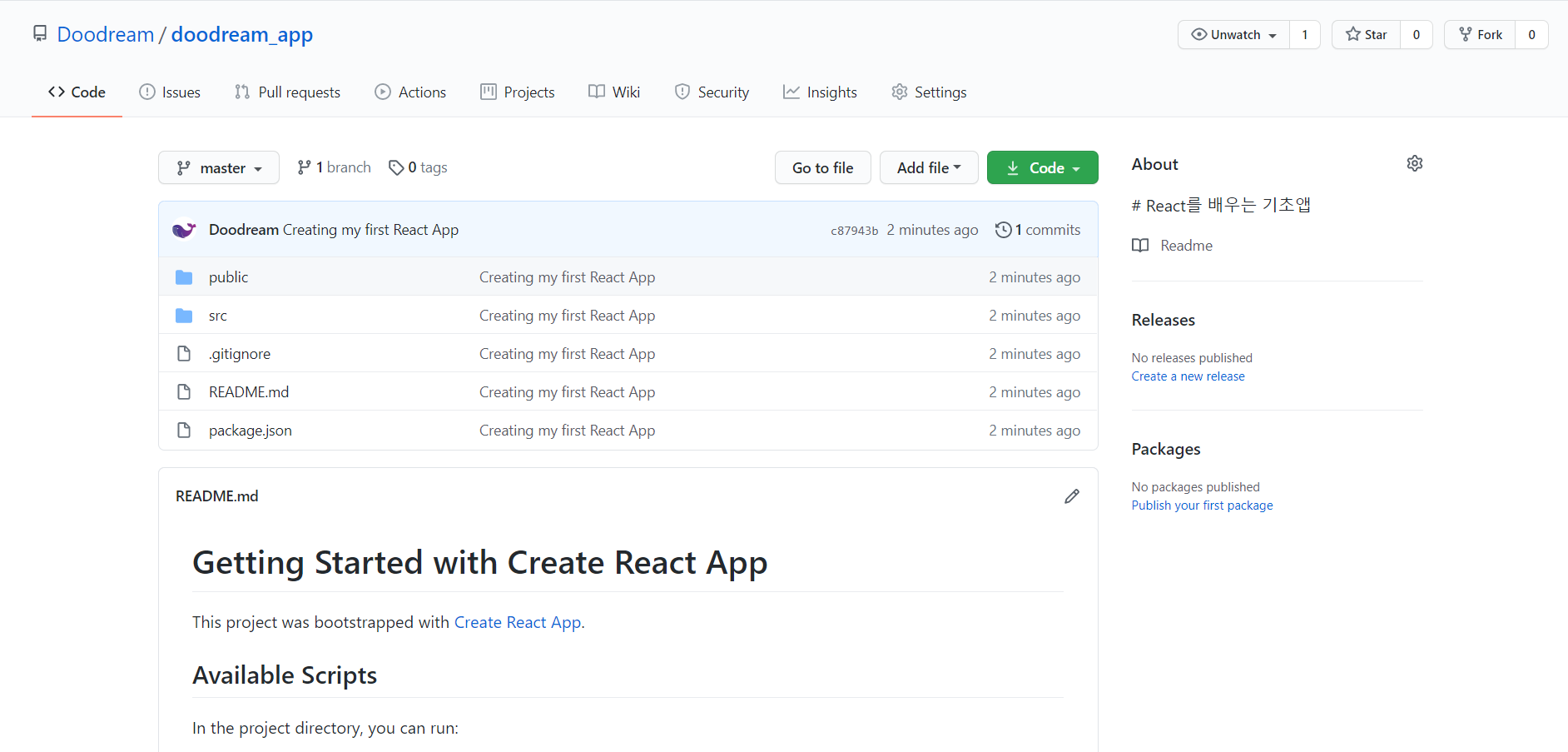The width and height of the screenshot is (1568, 752).
Task: Click the star icon on Star button
Action: click(1353, 34)
